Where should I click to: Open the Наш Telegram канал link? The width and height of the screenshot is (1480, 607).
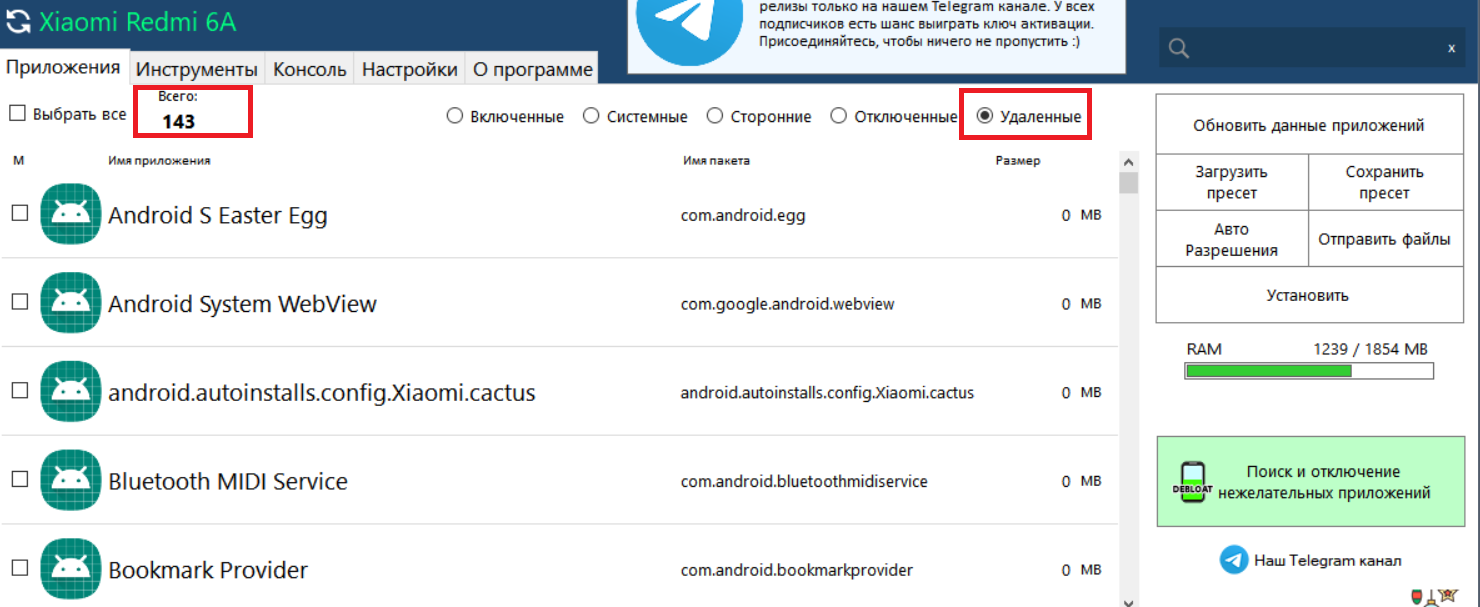tap(1328, 560)
